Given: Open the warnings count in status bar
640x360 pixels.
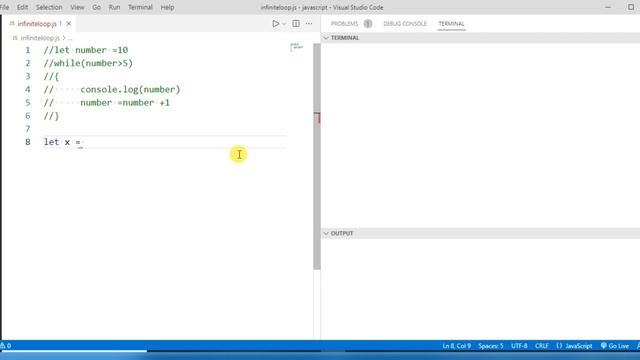Looking at the screenshot, I should coord(6,346).
